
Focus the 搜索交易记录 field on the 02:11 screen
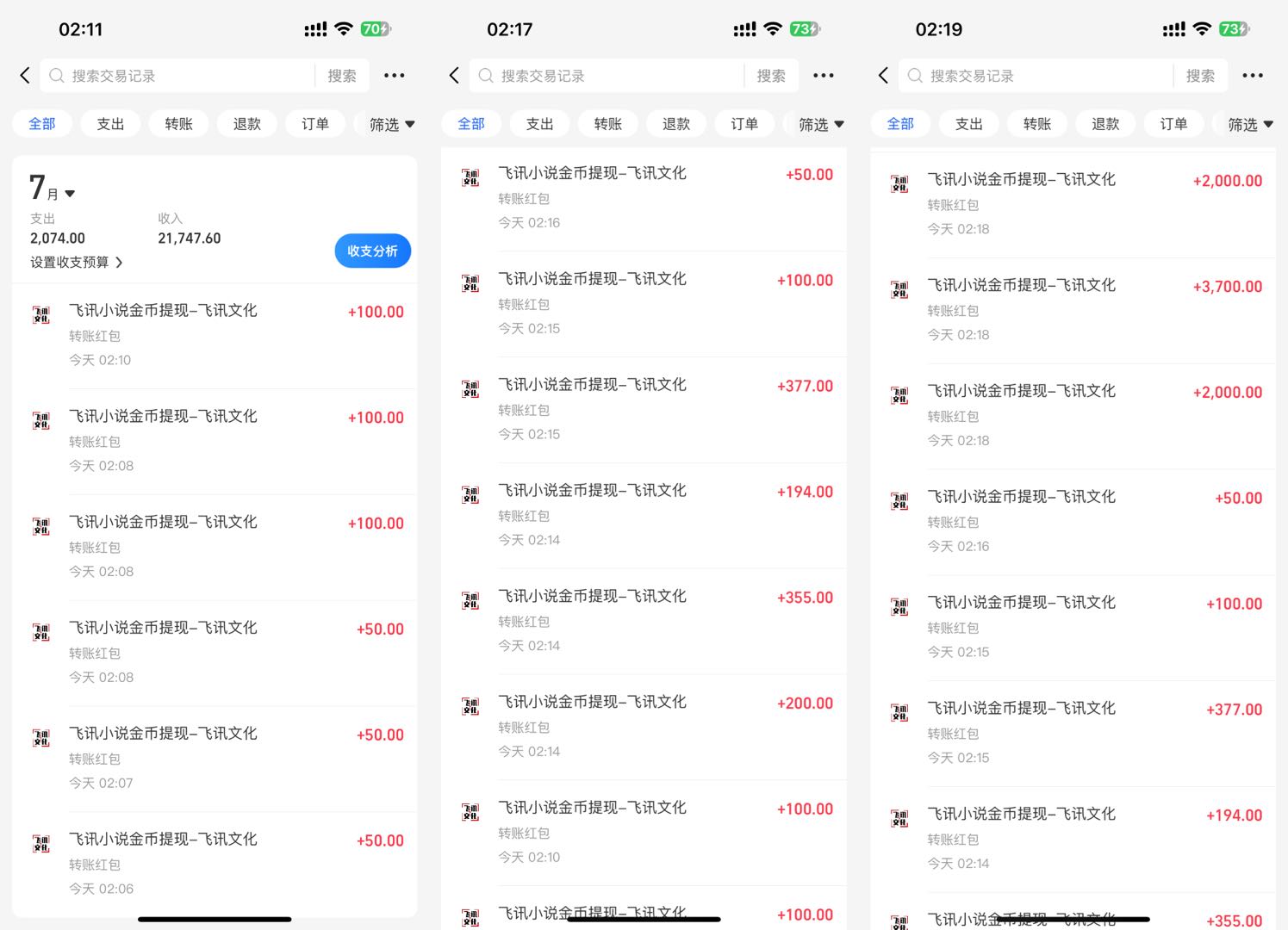(x=177, y=76)
